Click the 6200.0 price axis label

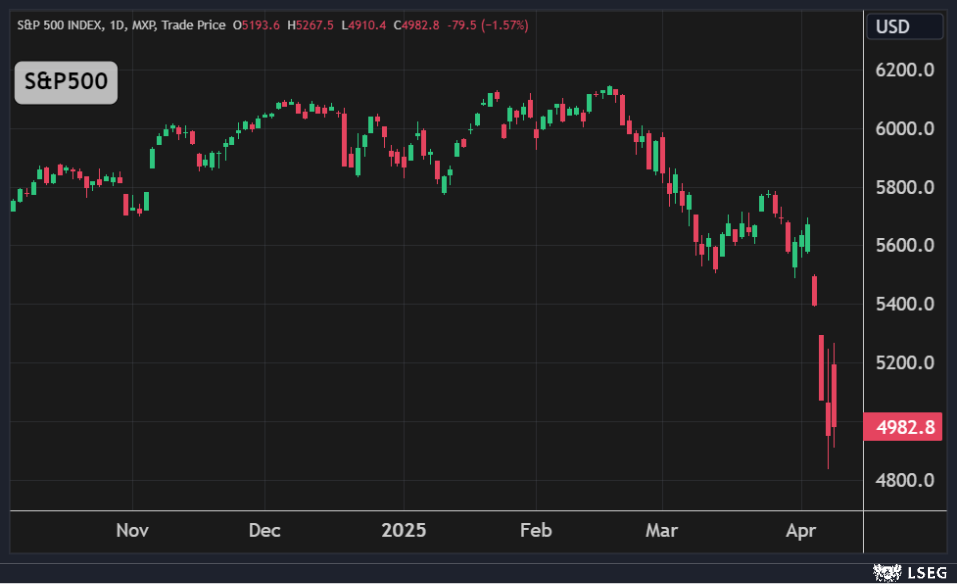(905, 70)
